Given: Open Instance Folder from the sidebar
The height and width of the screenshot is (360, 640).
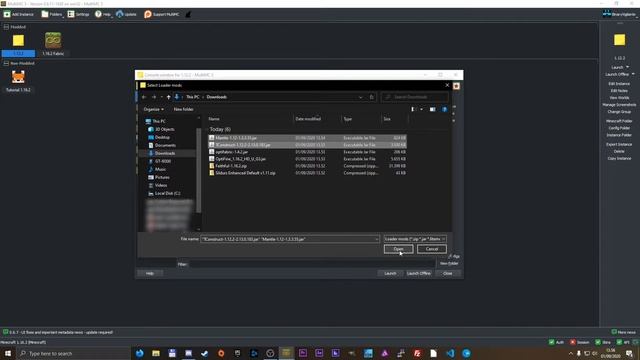Looking at the screenshot, I should tap(619, 135).
